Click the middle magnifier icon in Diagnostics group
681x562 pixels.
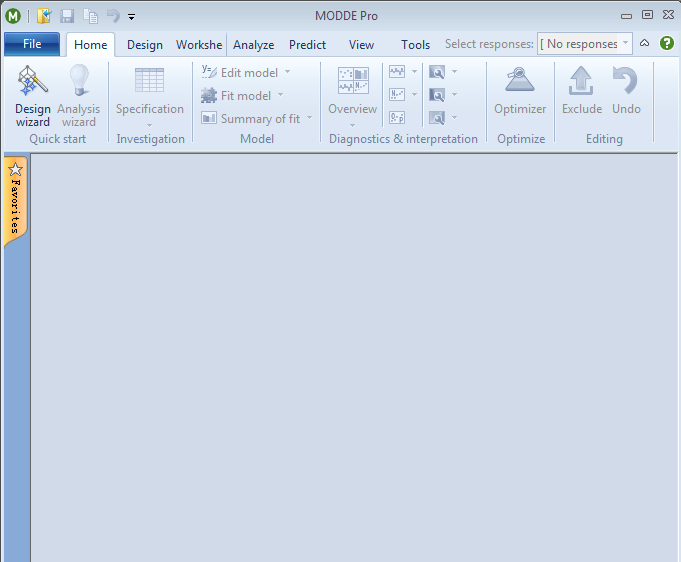click(437, 94)
